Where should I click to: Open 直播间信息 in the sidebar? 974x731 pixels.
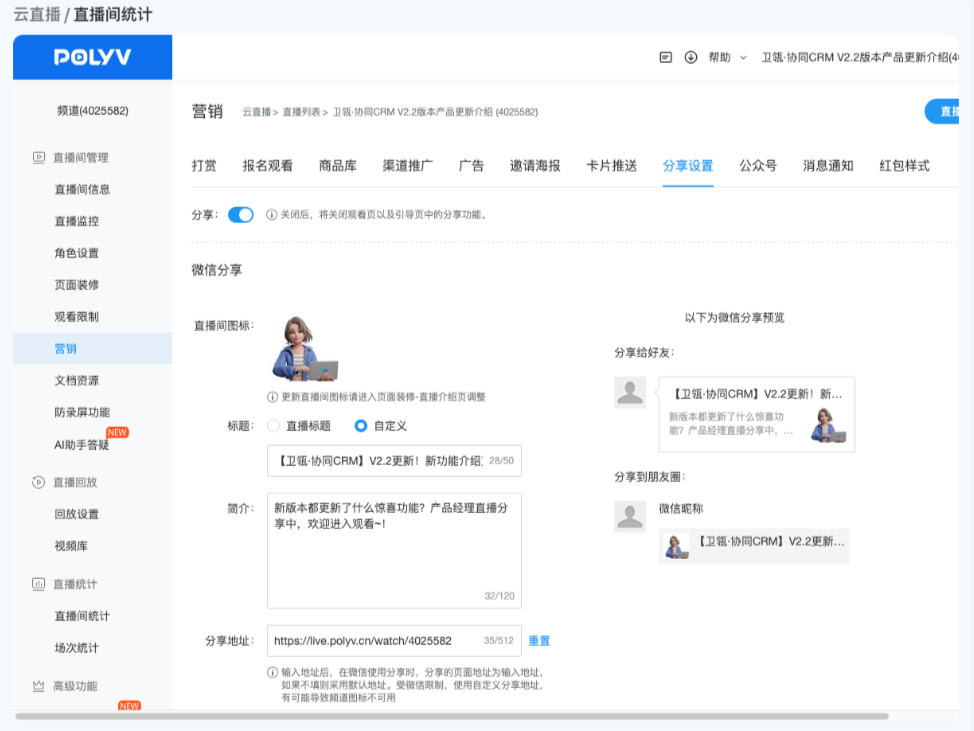[82, 189]
